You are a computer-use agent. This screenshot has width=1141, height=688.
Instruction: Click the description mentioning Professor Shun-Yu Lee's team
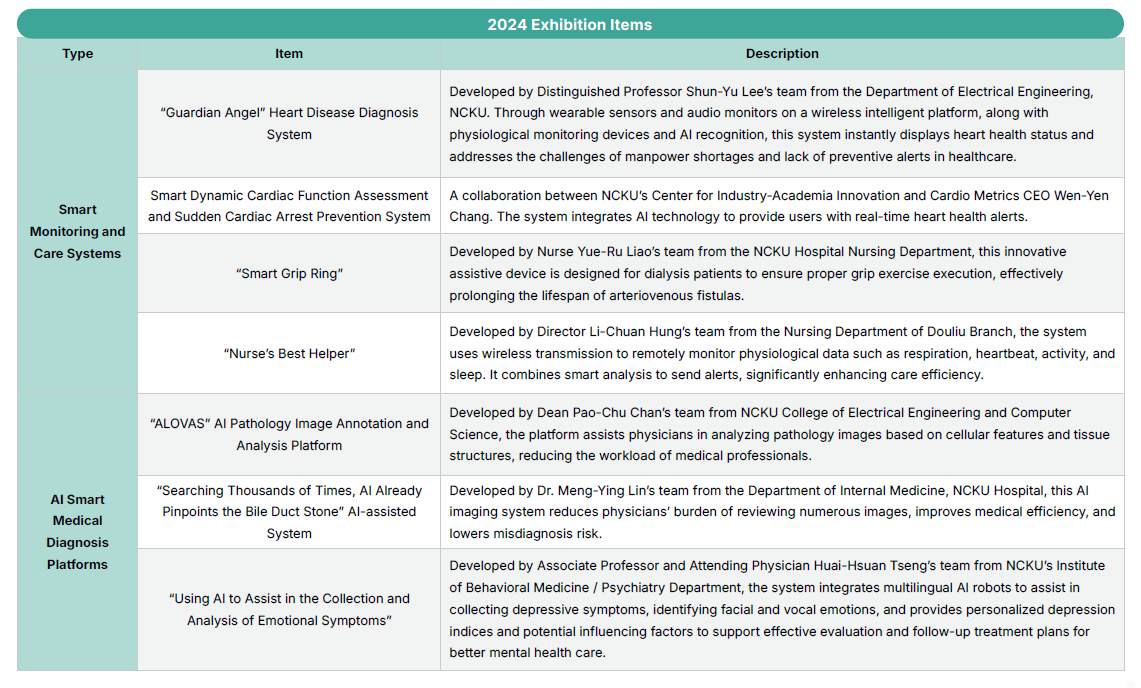click(x=782, y=124)
